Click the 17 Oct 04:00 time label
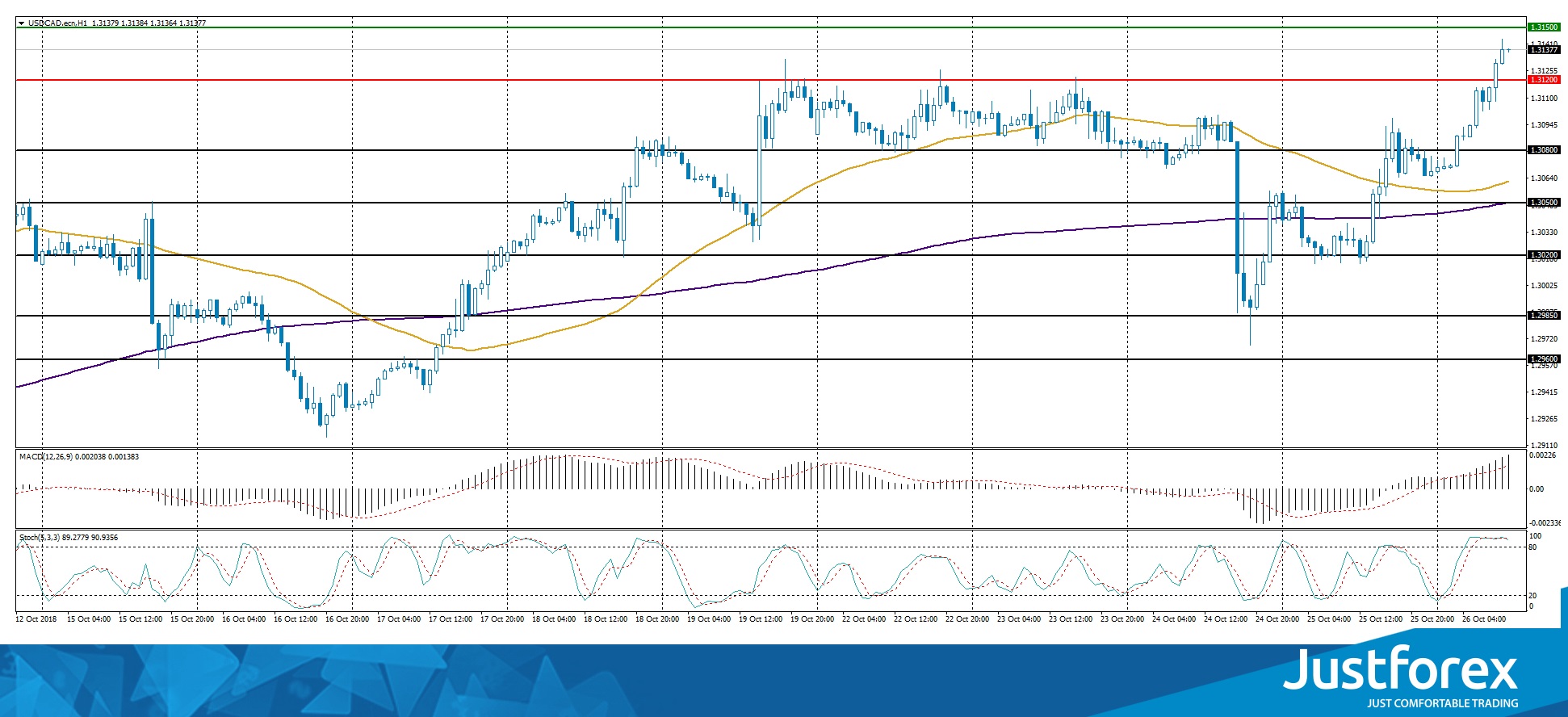The width and height of the screenshot is (1568, 717). click(x=399, y=619)
